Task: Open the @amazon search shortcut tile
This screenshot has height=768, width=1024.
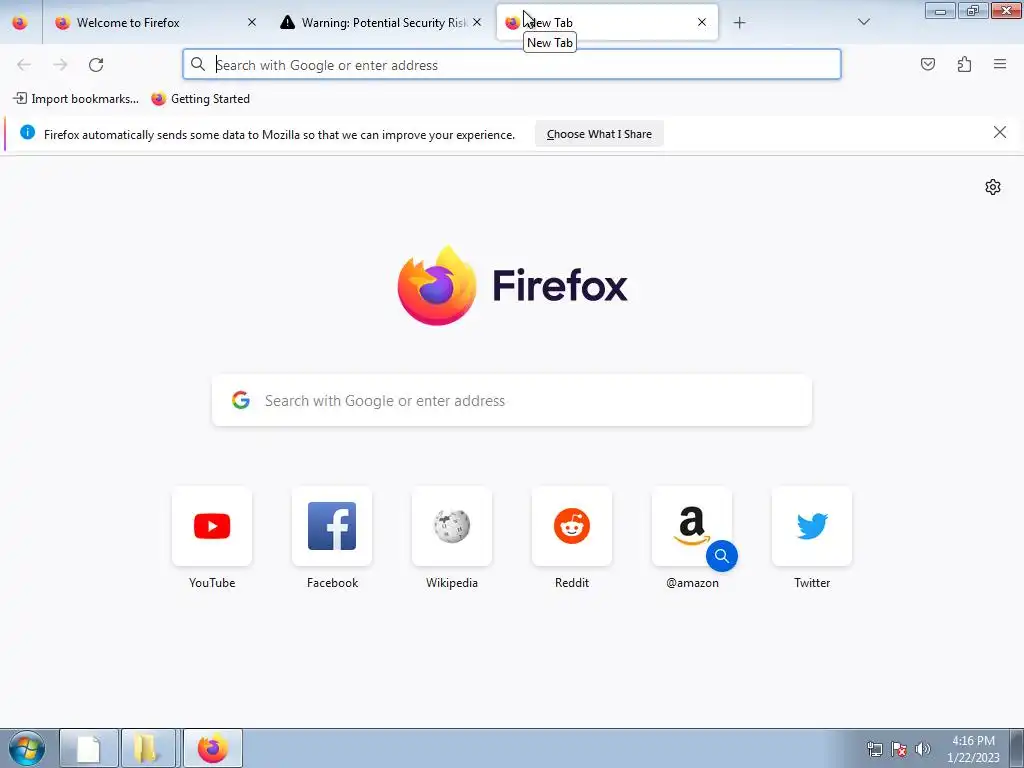Action: pos(692,526)
